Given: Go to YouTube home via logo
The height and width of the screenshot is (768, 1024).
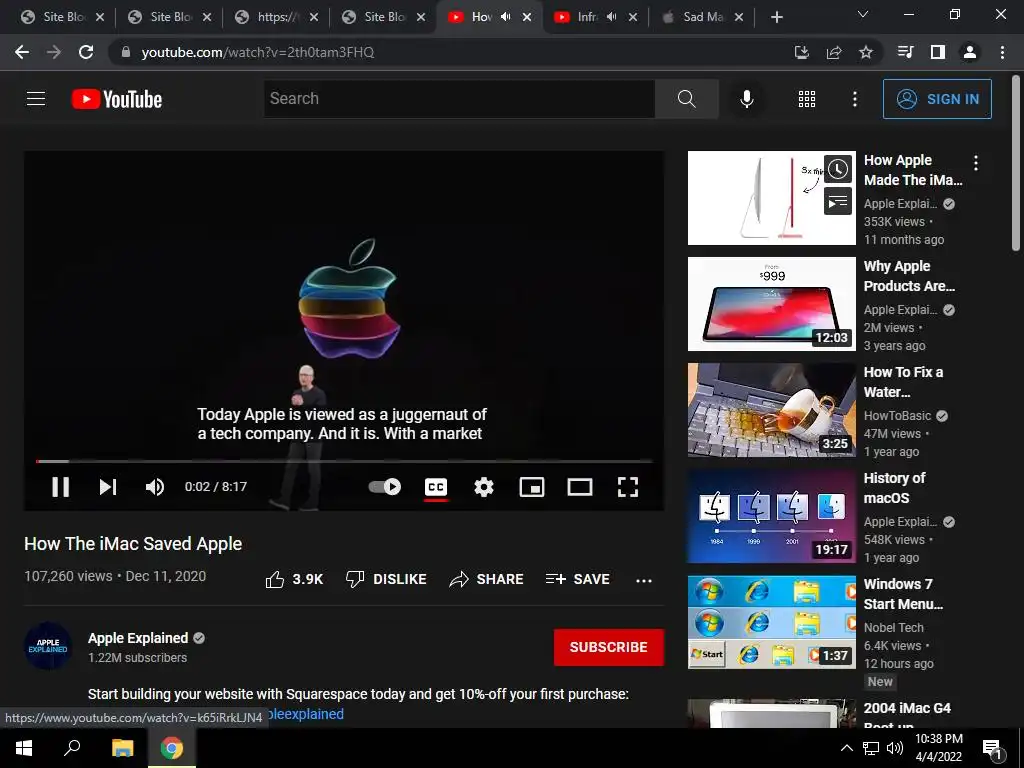Looking at the screenshot, I should 117,99.
